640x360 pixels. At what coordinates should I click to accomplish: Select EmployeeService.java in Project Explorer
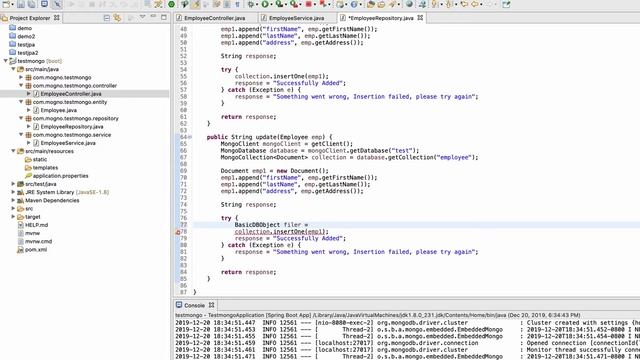coord(68,143)
